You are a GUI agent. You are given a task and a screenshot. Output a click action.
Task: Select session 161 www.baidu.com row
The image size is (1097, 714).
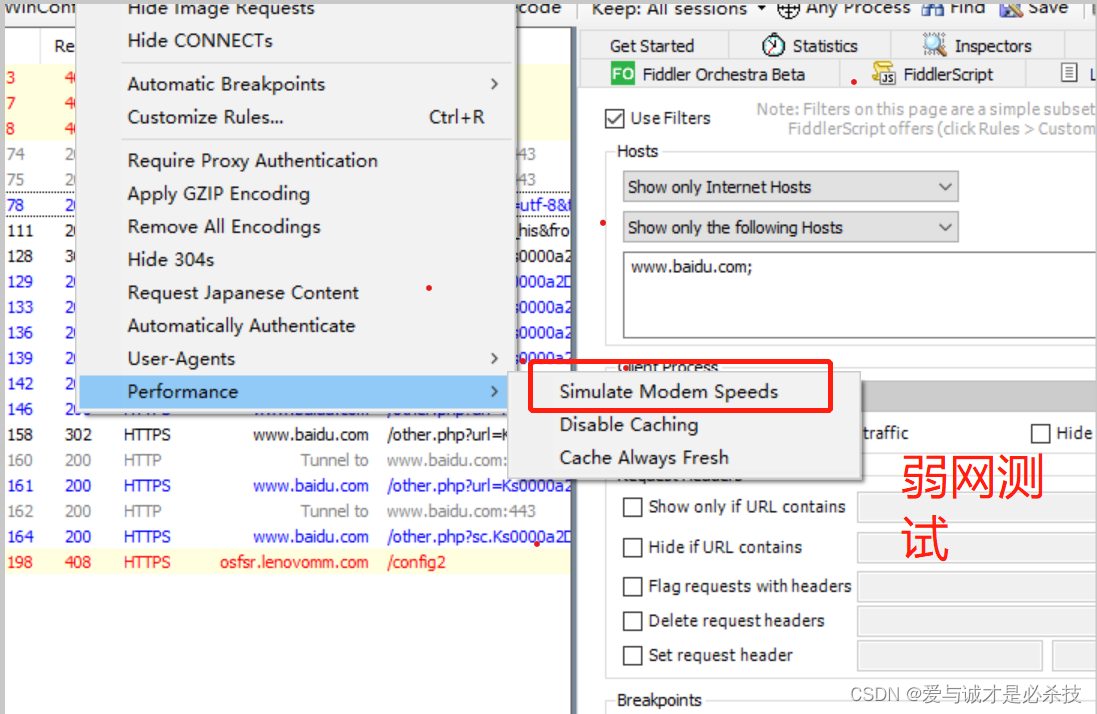288,486
